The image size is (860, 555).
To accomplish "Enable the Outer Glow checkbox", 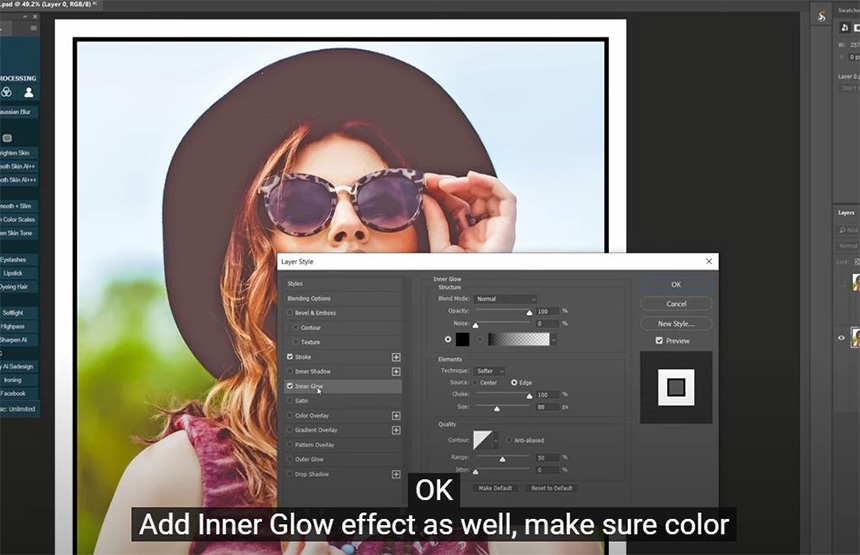I will coord(290,459).
